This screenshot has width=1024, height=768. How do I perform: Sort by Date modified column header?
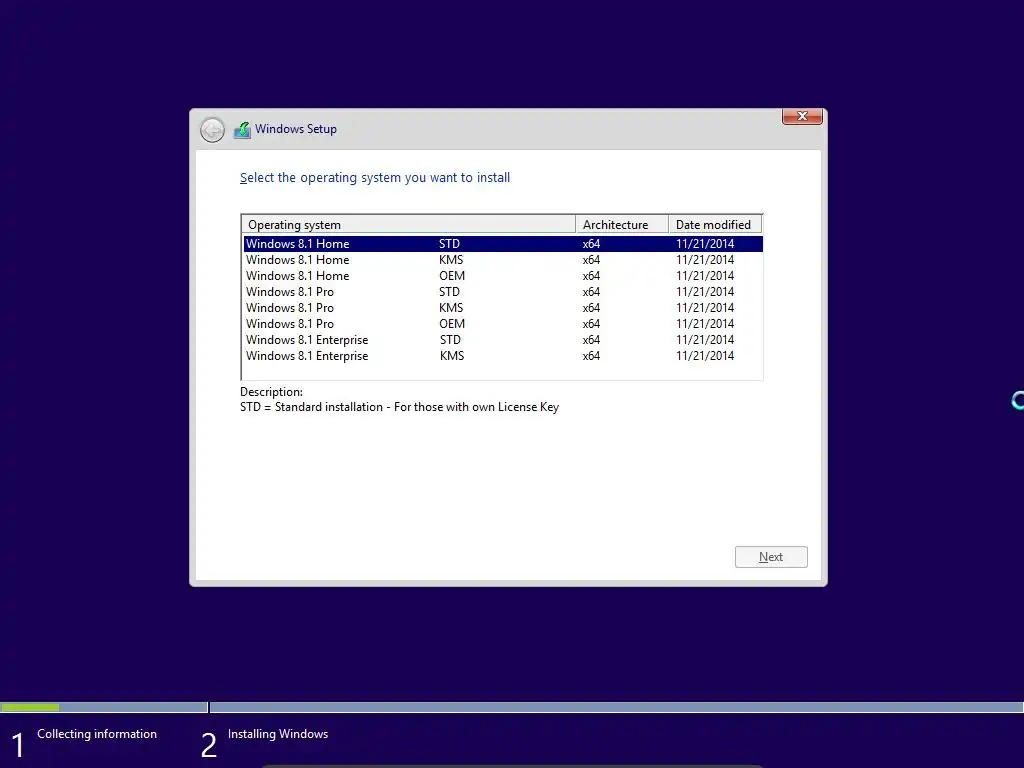click(x=715, y=225)
